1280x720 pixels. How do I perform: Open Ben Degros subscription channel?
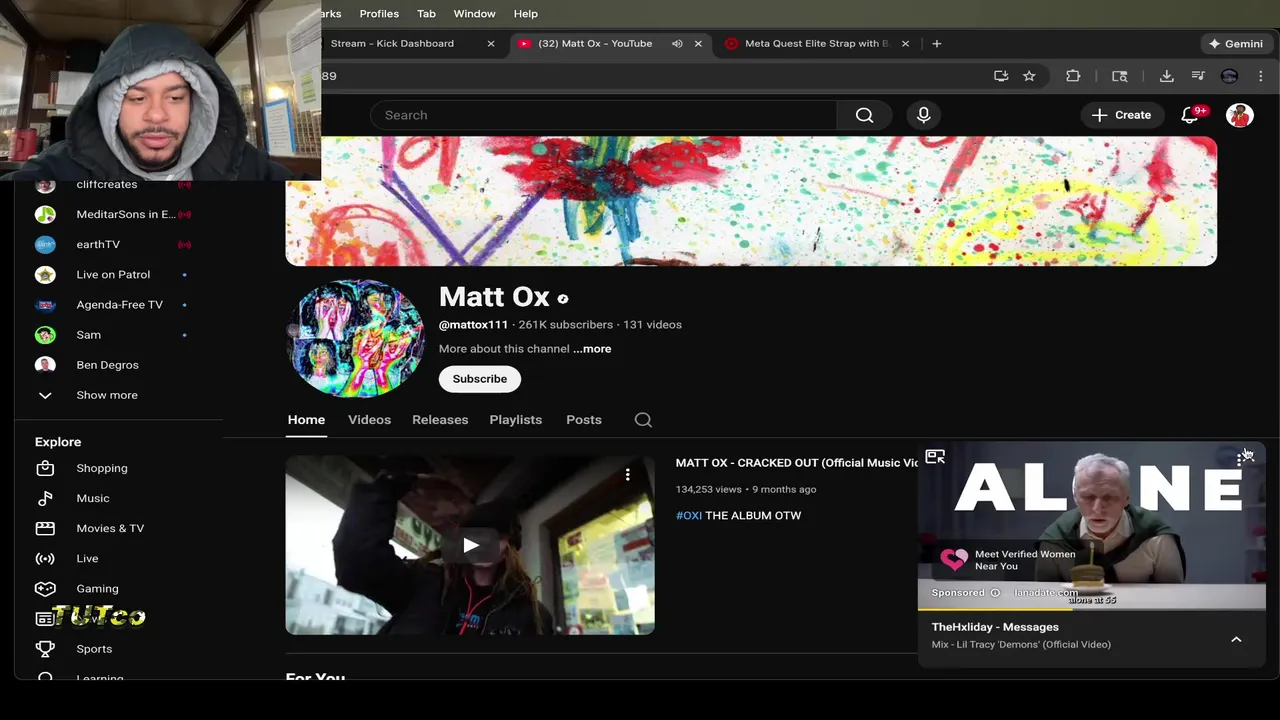point(107,365)
